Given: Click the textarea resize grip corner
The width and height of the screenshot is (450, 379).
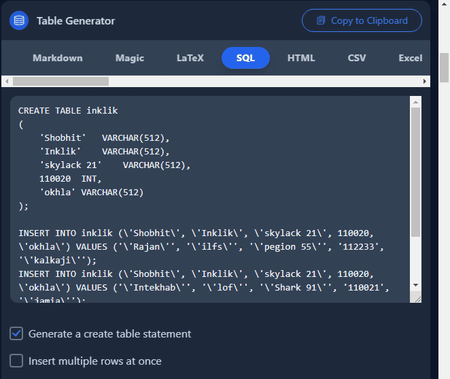Looking at the screenshot, I should [x=416, y=297].
